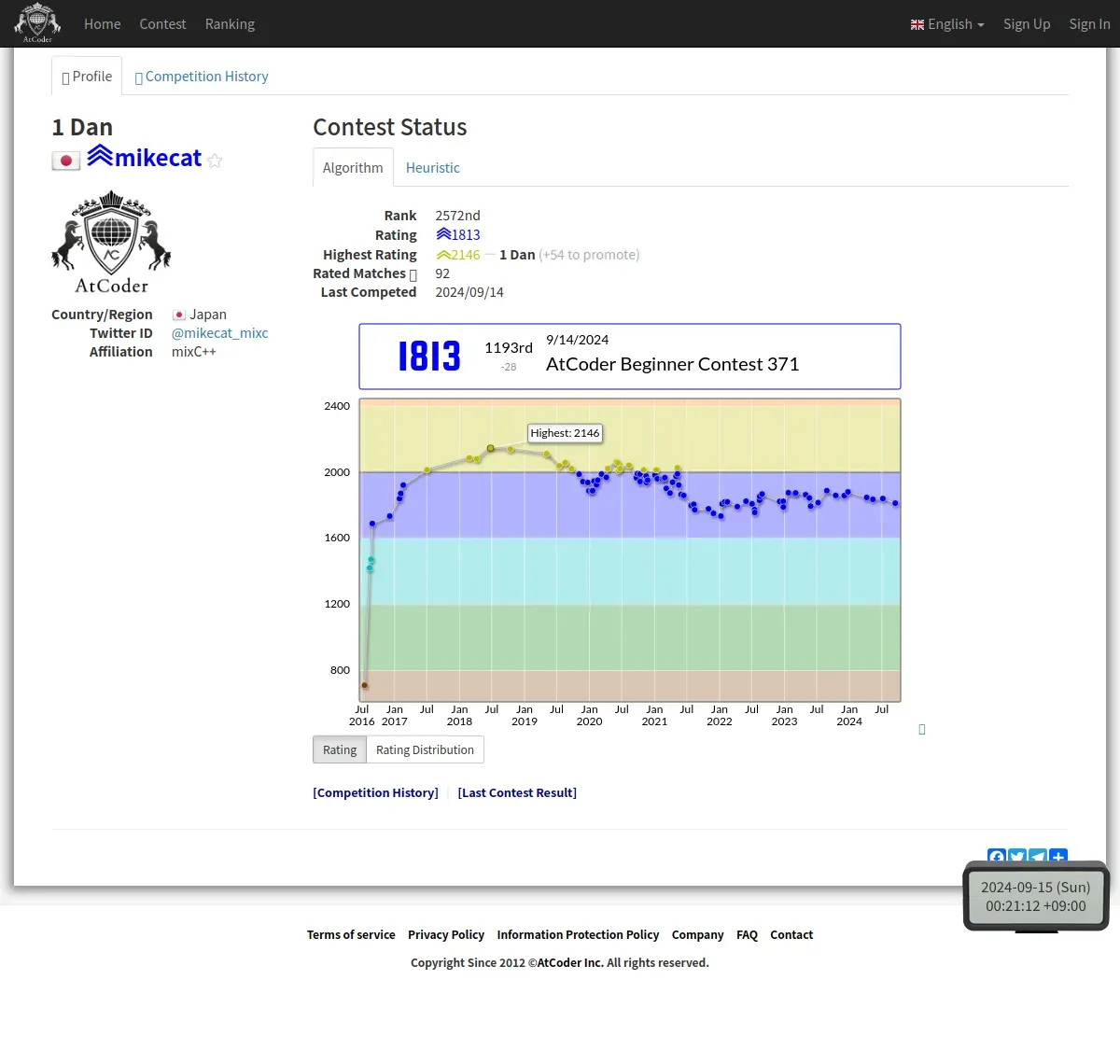Click the '1 Dan' heading above username
Viewport: 1120px width, 1064px height.
(82, 127)
